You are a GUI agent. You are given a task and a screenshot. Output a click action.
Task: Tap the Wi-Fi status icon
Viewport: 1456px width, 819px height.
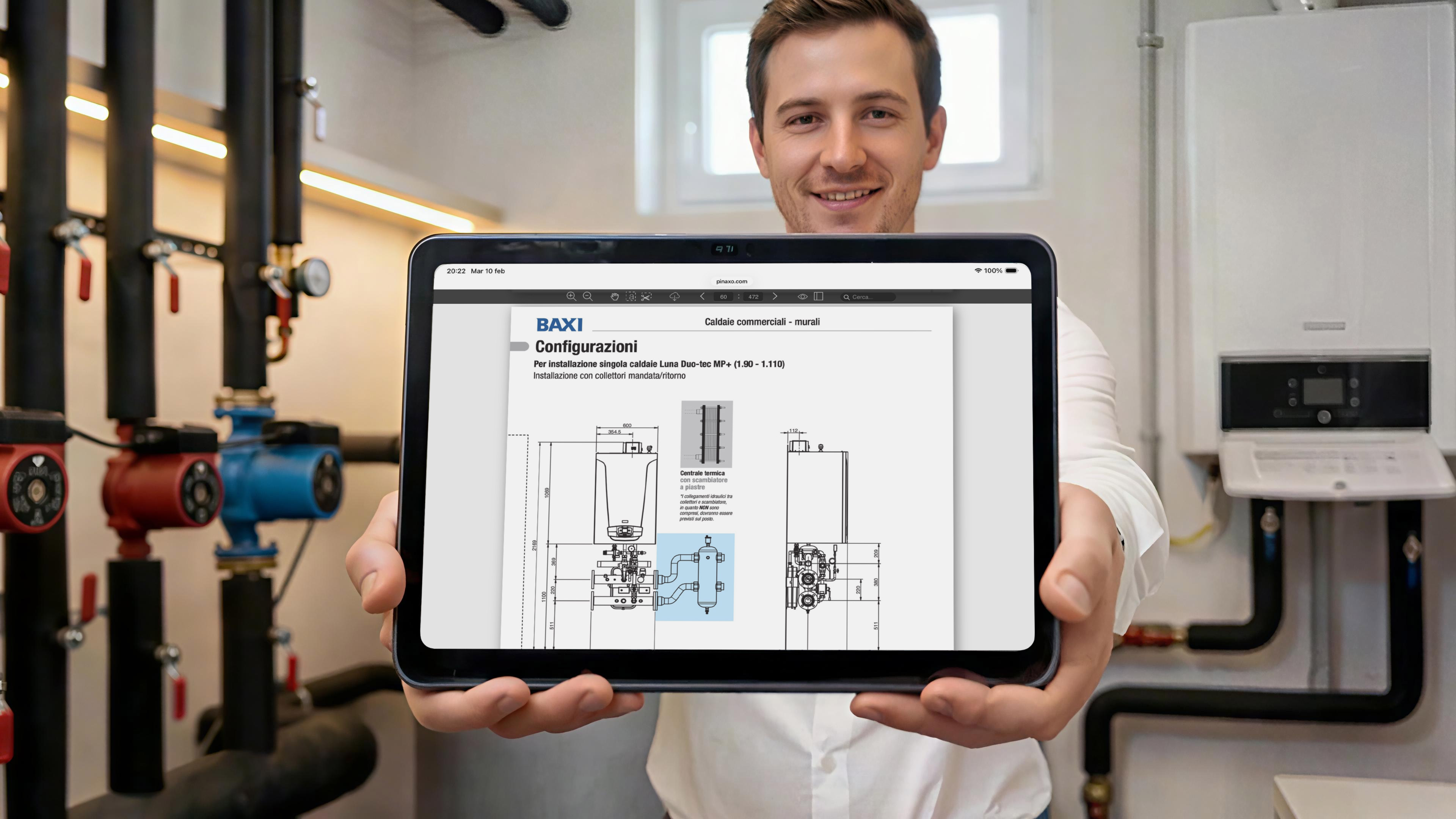coord(978,271)
